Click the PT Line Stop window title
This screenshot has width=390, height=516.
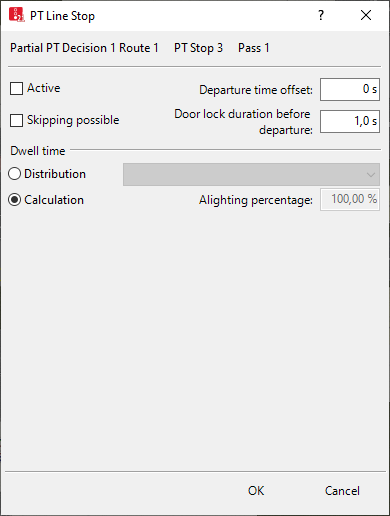(62, 16)
